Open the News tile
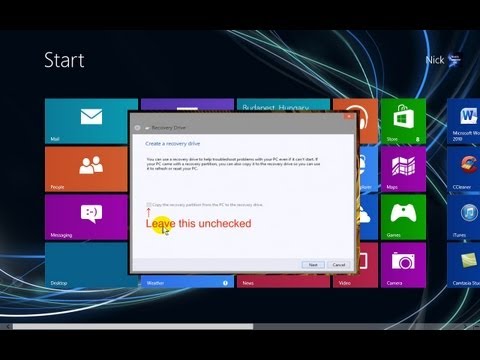Screen dimensions: 480x360 (283, 282)
